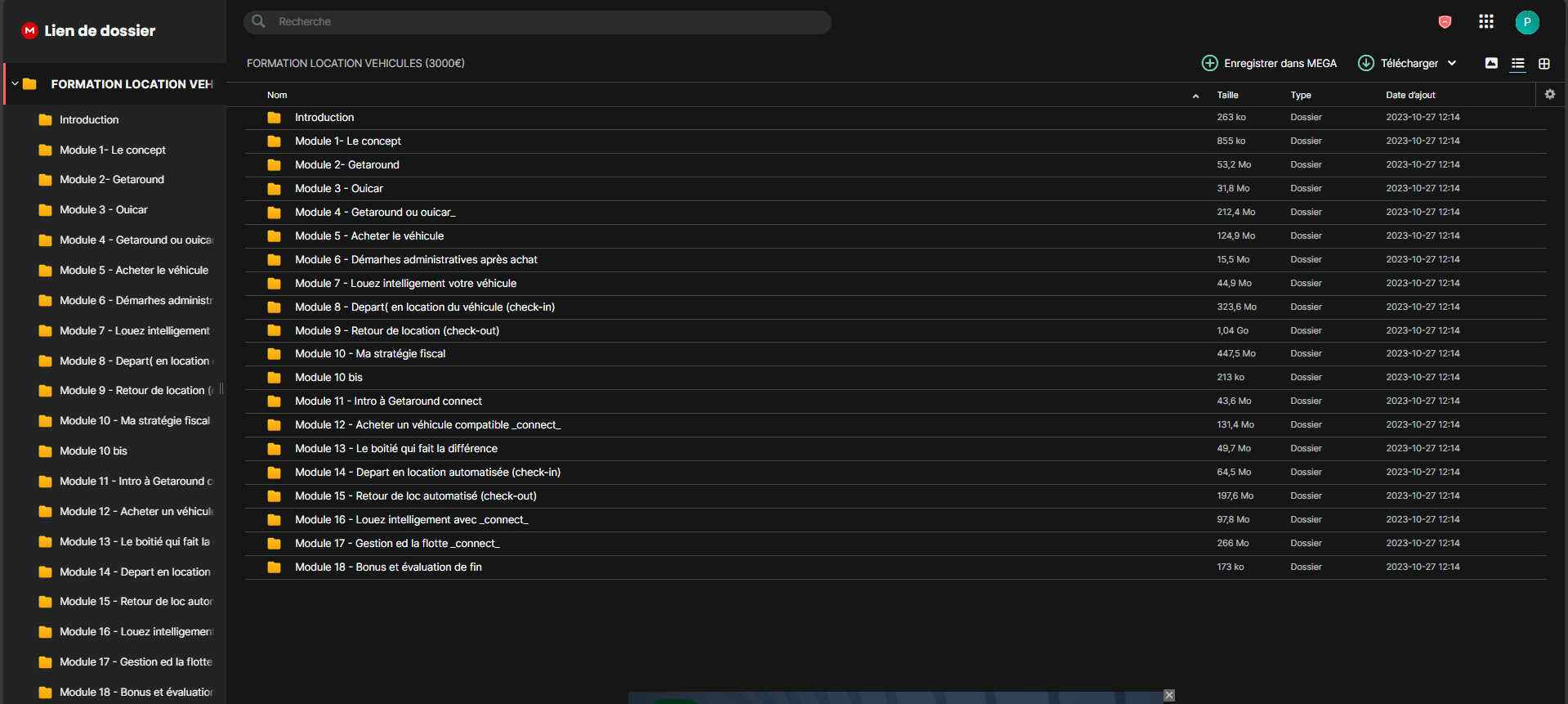Click the search magnifier icon
The height and width of the screenshot is (704, 1568).
pyautogui.click(x=258, y=21)
